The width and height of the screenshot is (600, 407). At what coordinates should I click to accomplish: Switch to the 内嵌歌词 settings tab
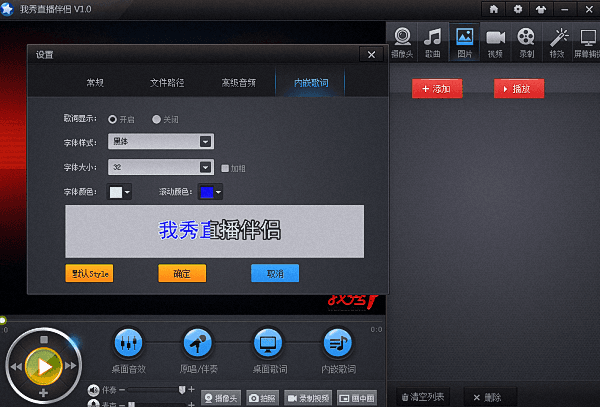(x=311, y=83)
